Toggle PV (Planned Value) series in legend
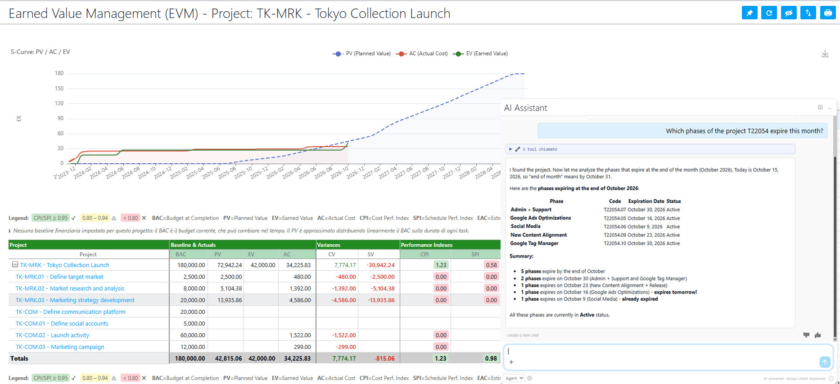This screenshot has height=384, width=840. [362, 54]
